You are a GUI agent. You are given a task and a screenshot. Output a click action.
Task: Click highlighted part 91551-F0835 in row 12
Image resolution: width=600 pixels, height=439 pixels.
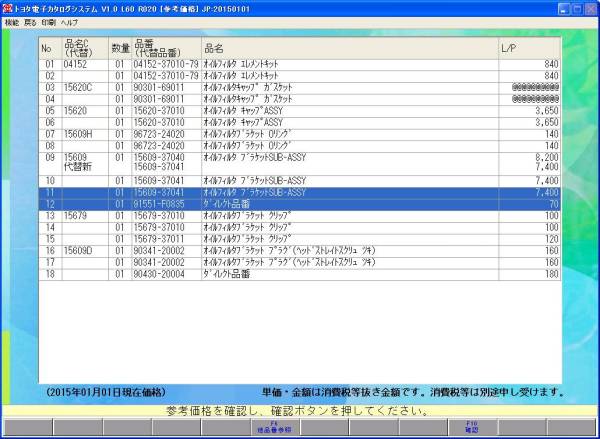159,204
